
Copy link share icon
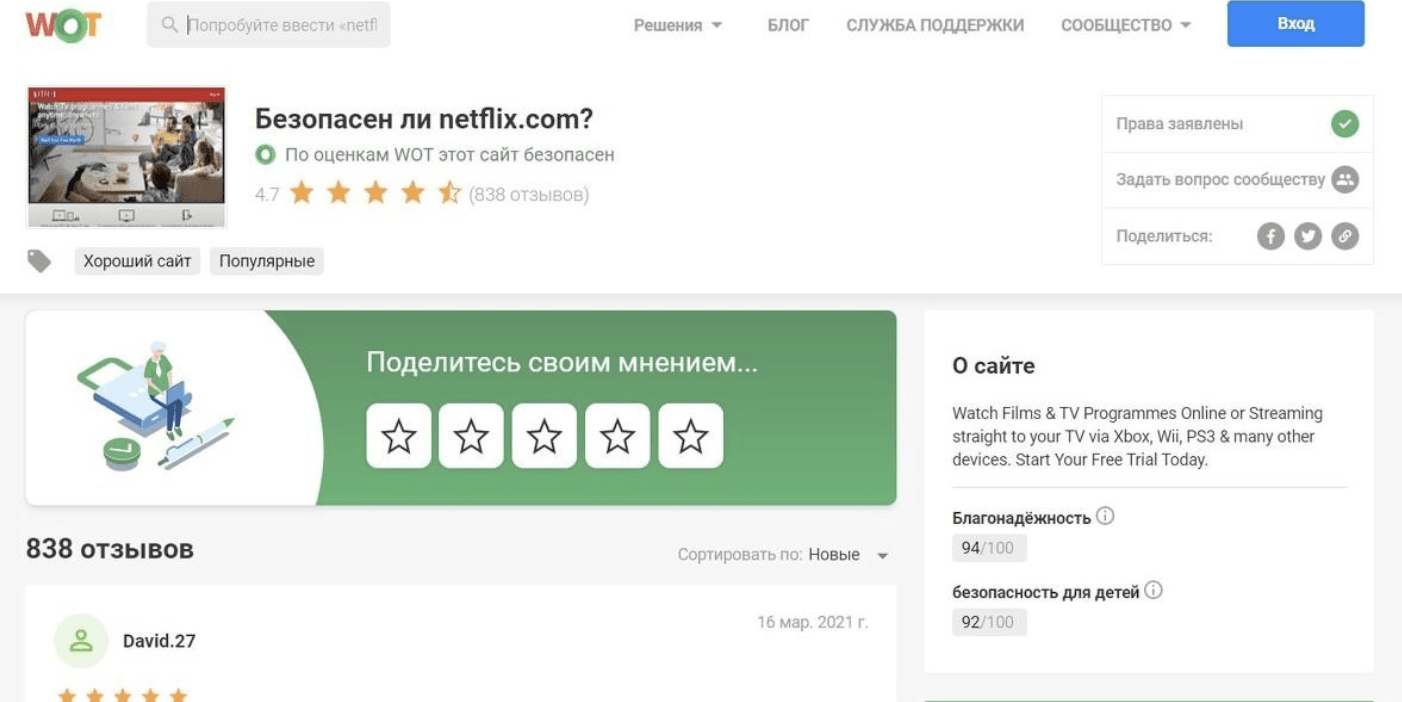1345,236
